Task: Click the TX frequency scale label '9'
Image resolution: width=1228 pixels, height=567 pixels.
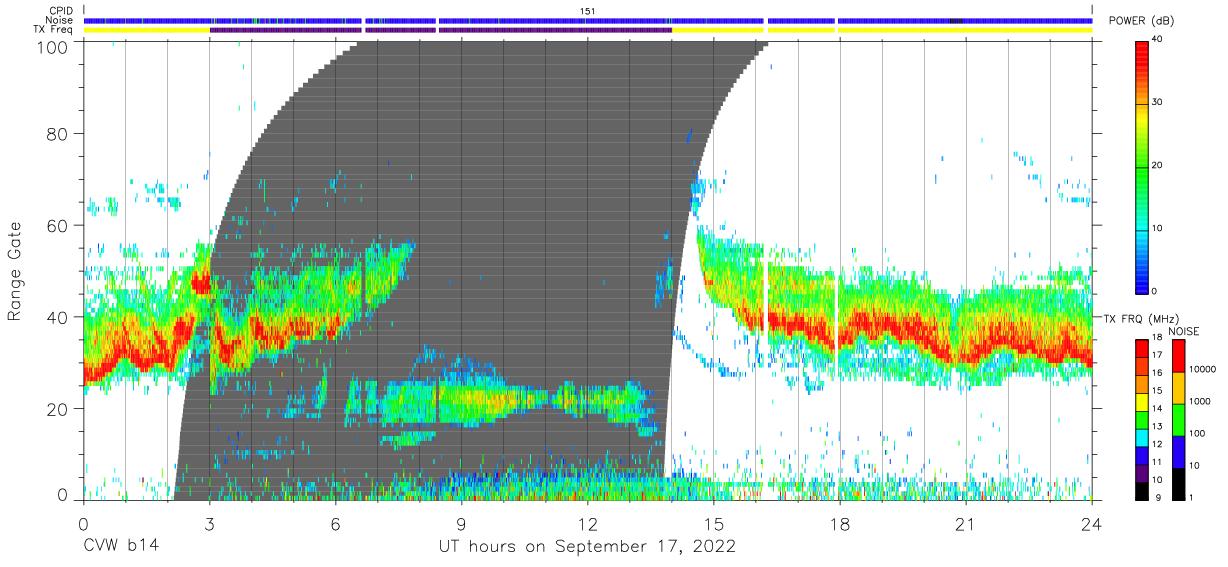Action: [1157, 497]
